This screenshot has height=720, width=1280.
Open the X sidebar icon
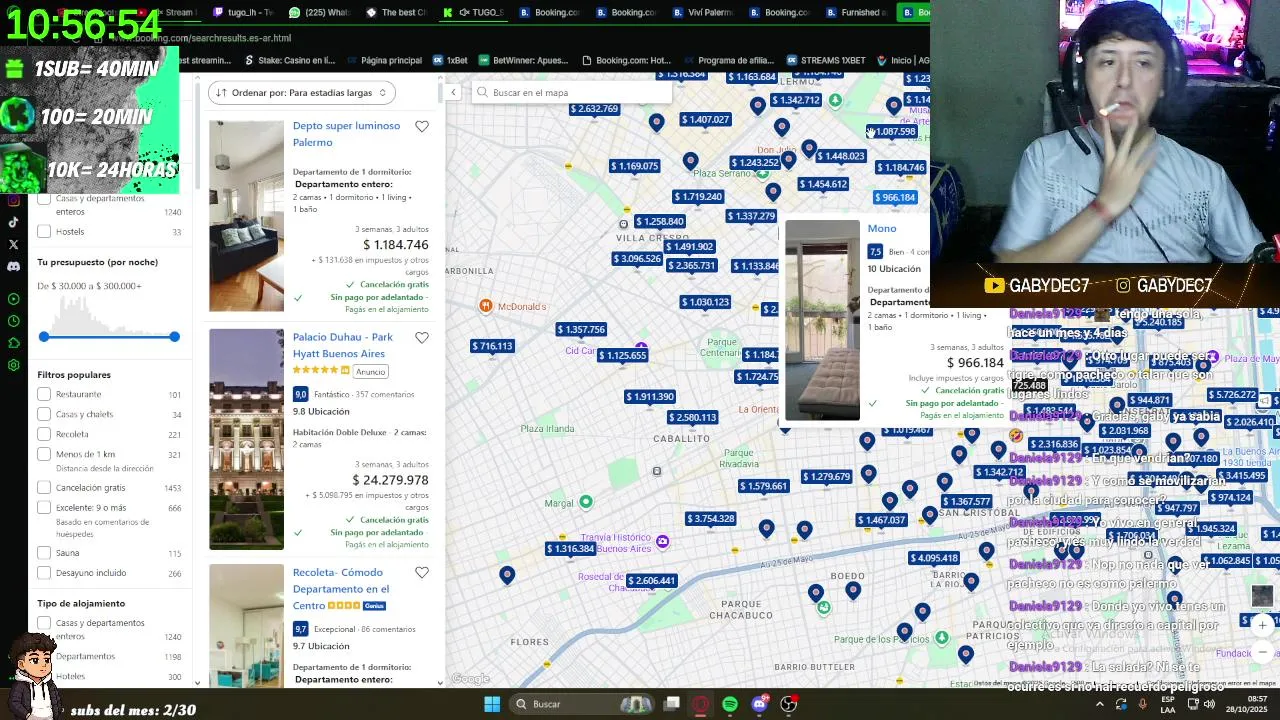click(x=14, y=244)
